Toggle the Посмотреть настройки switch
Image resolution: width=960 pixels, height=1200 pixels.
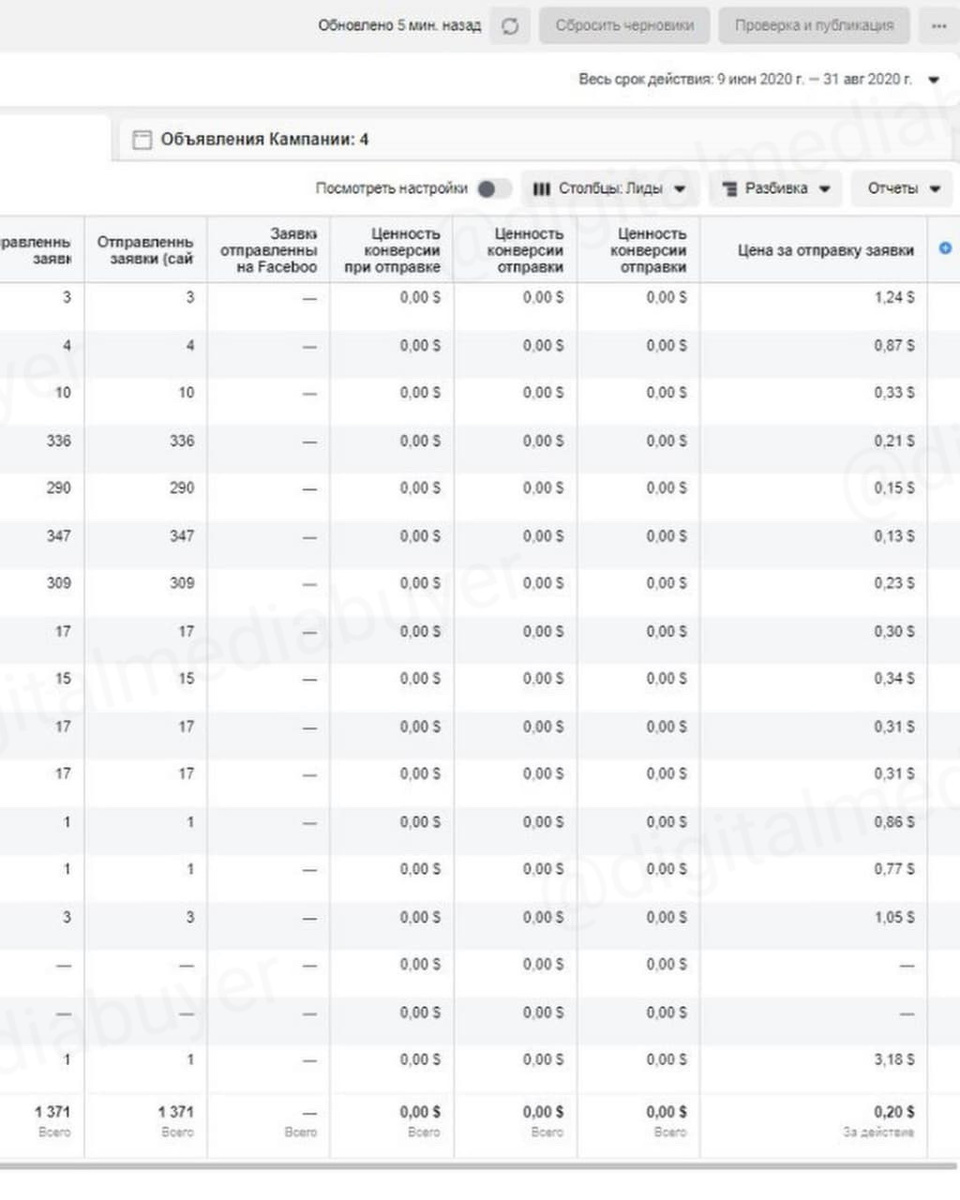[x=494, y=188]
